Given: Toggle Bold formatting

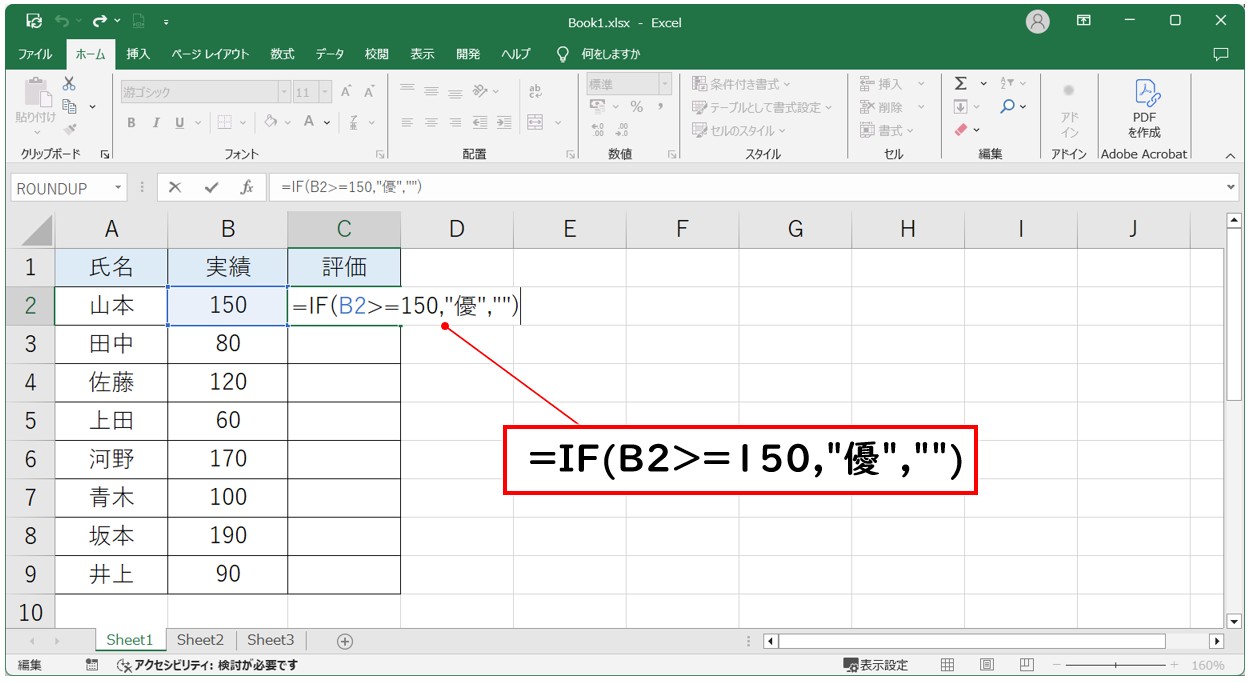Looking at the screenshot, I should tap(131, 122).
